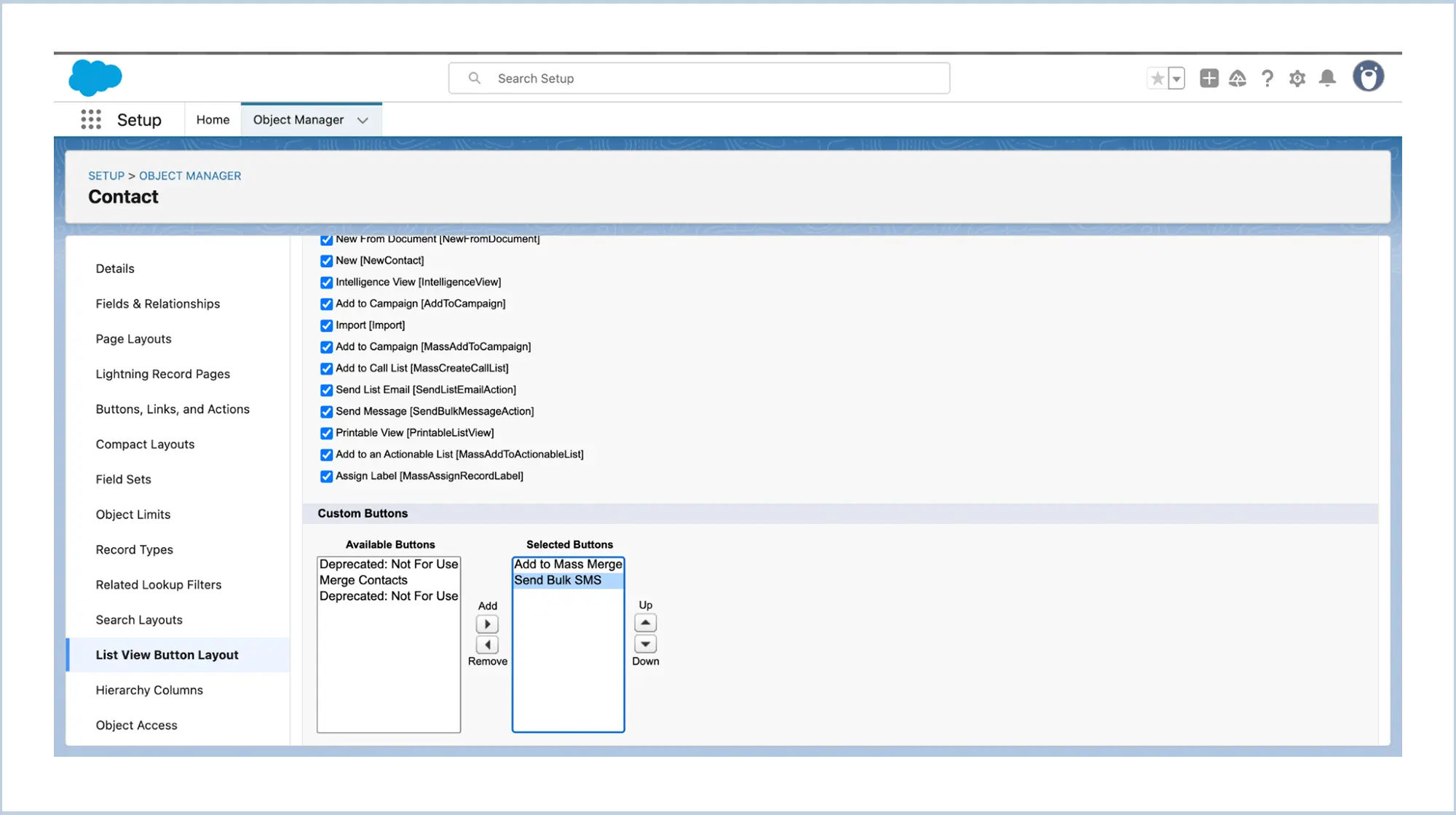Open the Trailhead guidance icon
Screen dimensions: 1456x815
[1238, 78]
